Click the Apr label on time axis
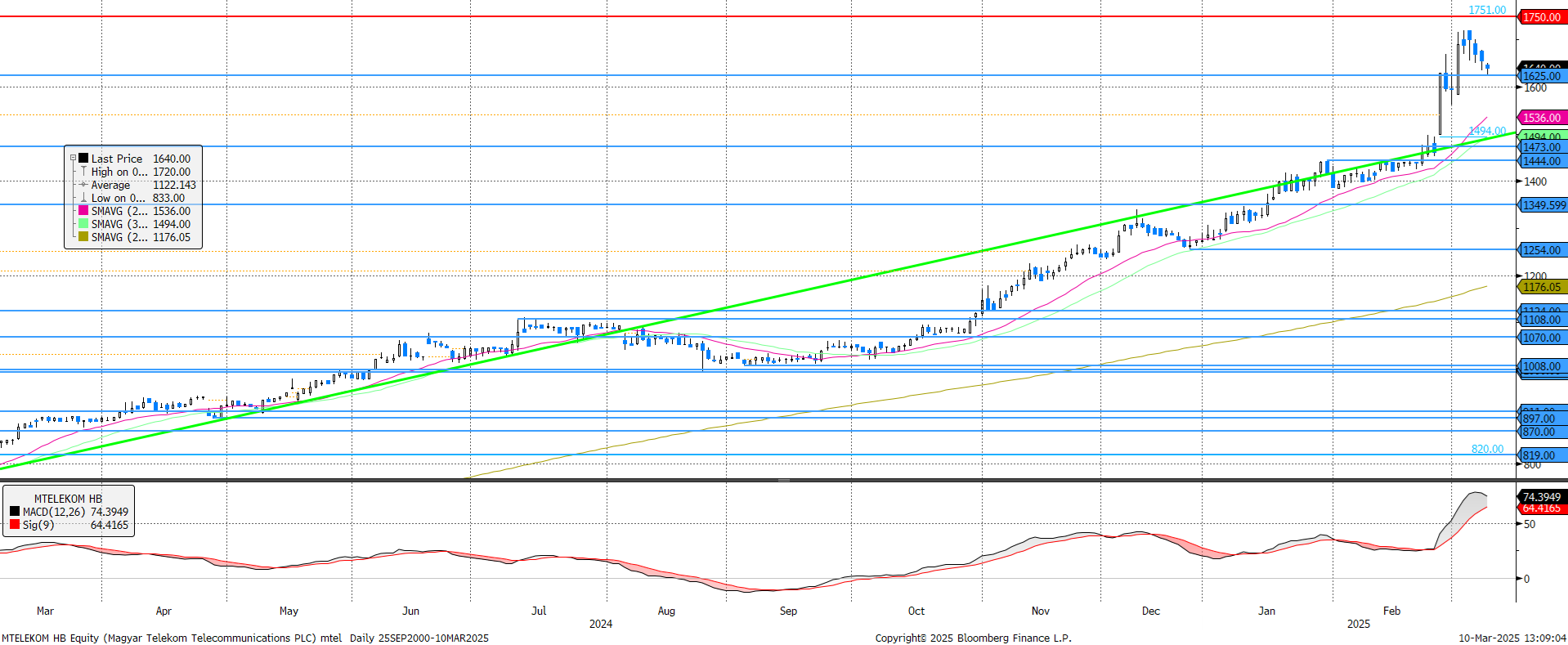The width and height of the screenshot is (1568, 645). point(164,611)
